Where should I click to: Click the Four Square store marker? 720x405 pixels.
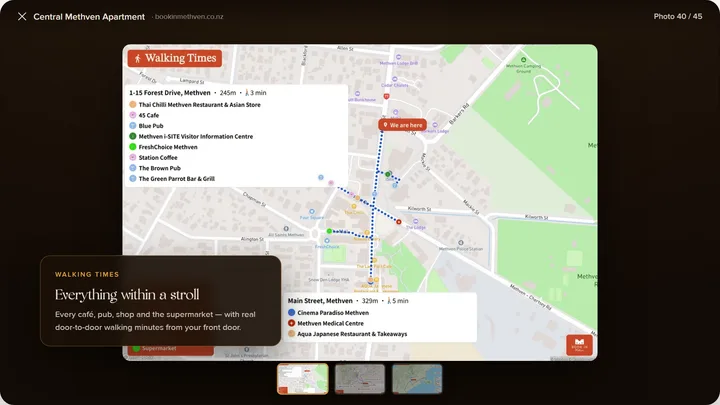point(312,212)
